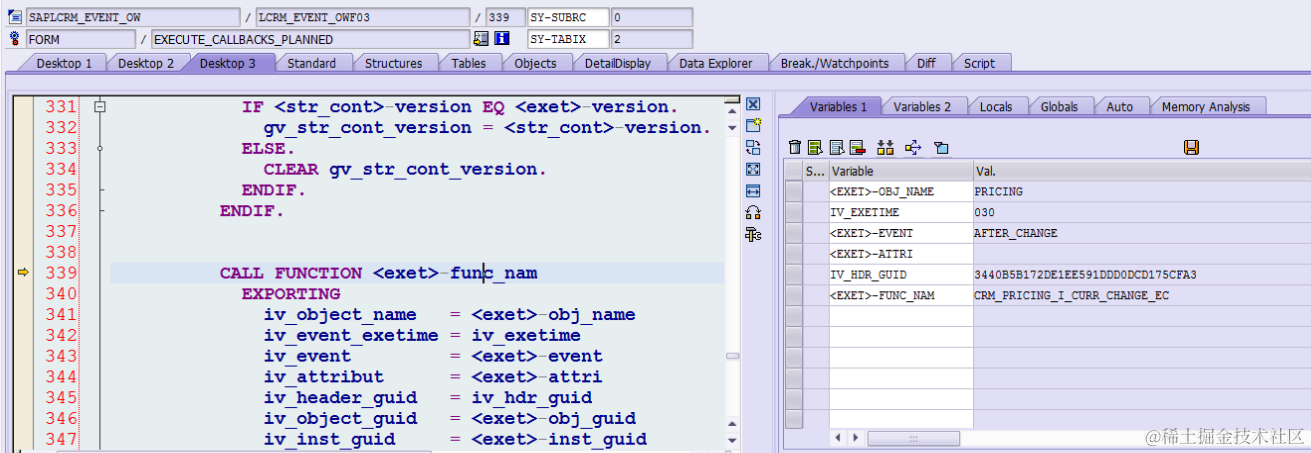Click the SY-TABIX value field
Image resolution: width=1311 pixels, height=453 pixels.
tap(652, 39)
